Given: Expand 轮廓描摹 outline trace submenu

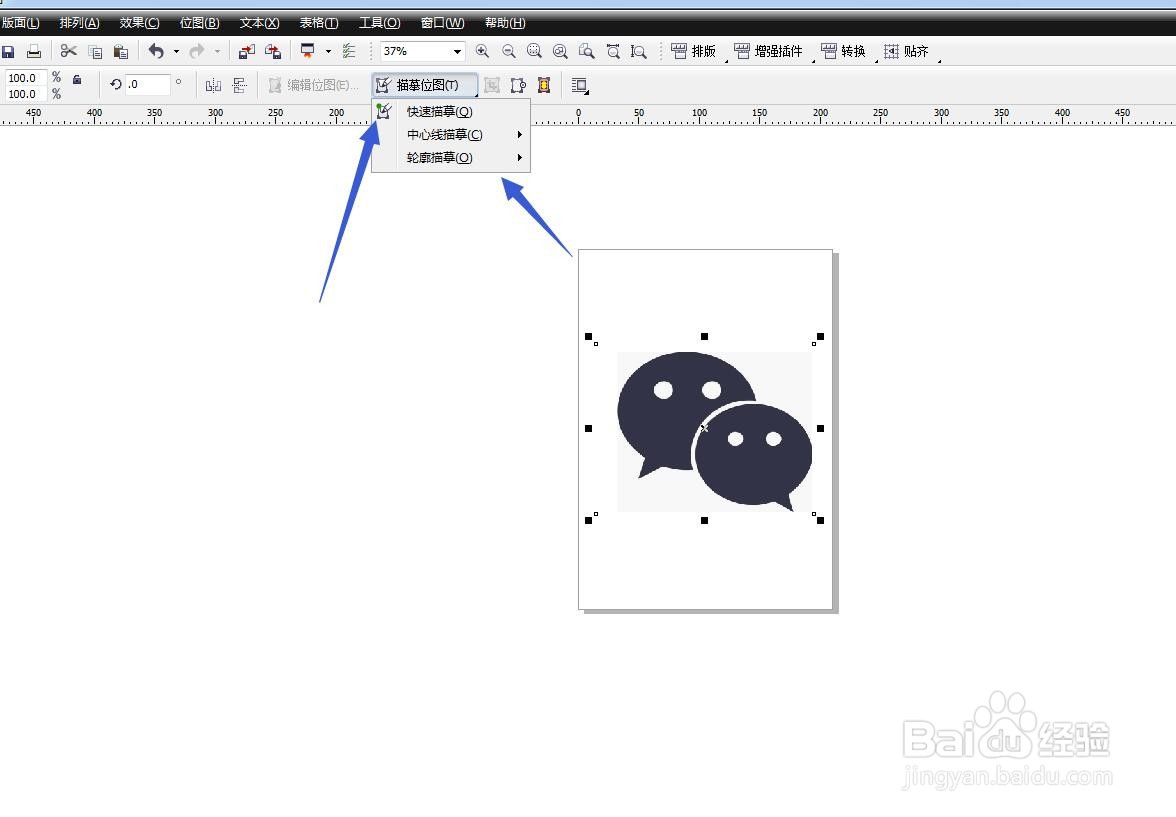Looking at the screenshot, I should click(x=451, y=158).
